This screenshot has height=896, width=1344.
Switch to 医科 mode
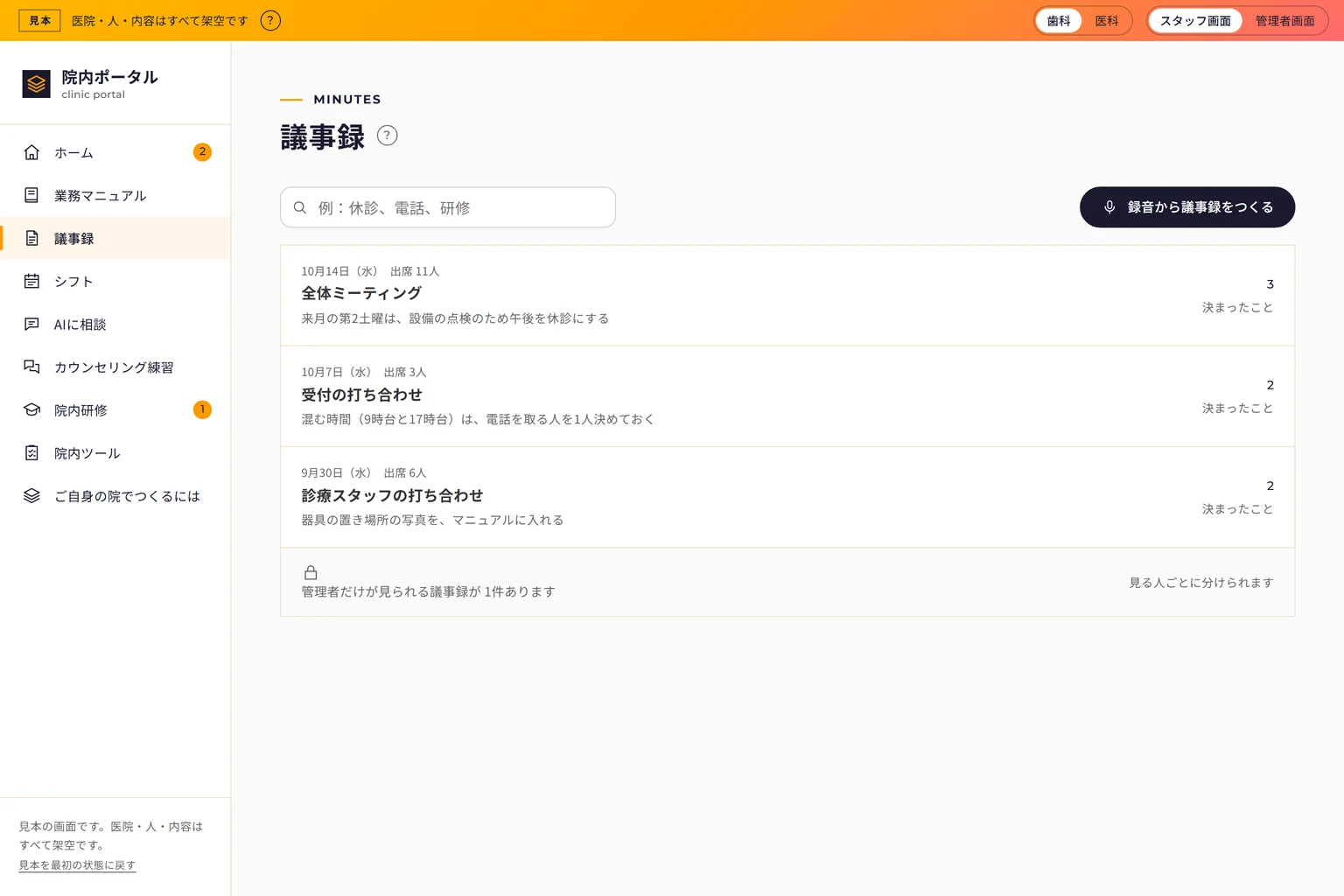[x=1107, y=21]
